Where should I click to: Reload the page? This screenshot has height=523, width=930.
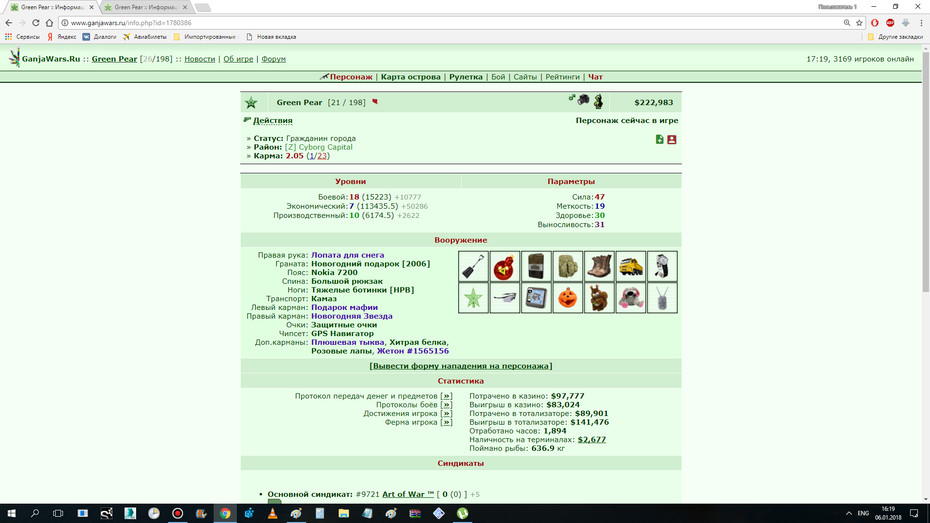pyautogui.click(x=36, y=23)
